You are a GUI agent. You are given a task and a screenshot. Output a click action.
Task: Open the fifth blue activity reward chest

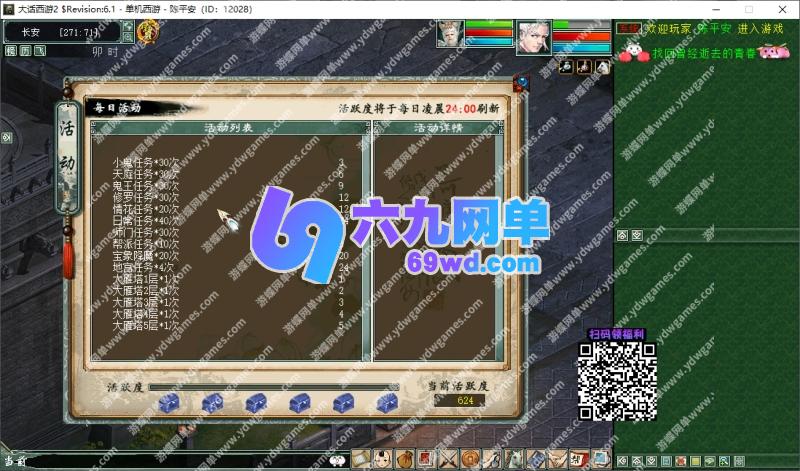click(x=343, y=403)
